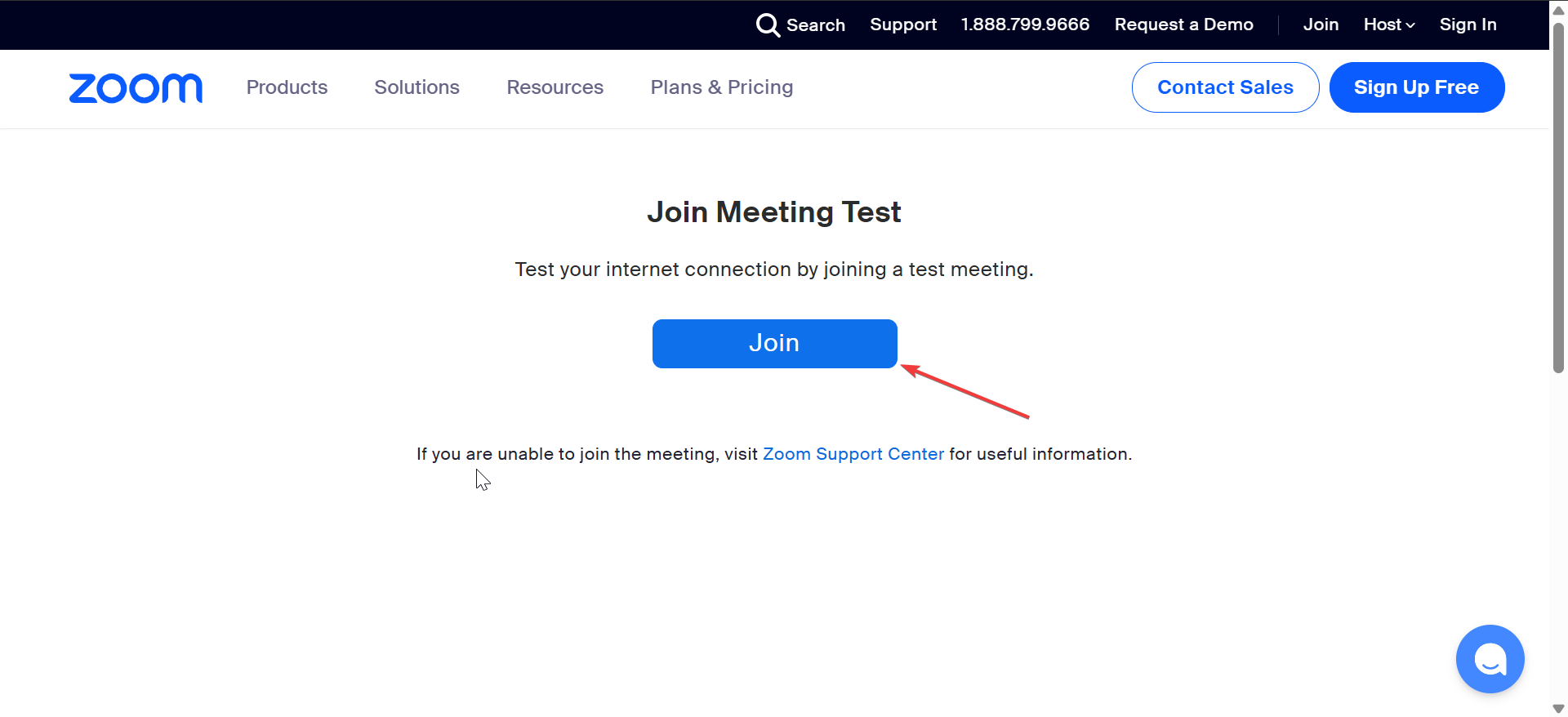Open Plans & Pricing page
The width and height of the screenshot is (1568, 717).
pyautogui.click(x=721, y=87)
